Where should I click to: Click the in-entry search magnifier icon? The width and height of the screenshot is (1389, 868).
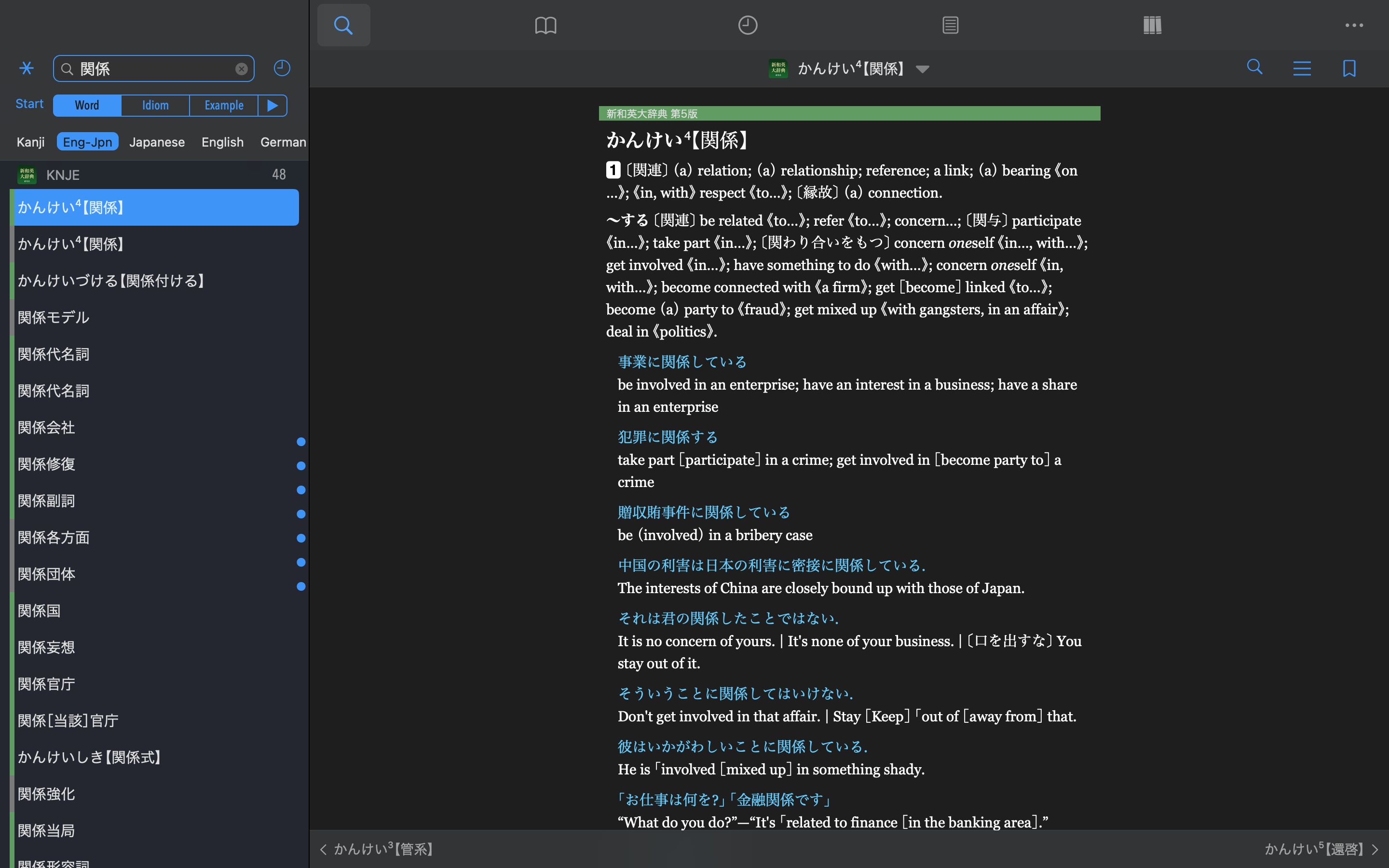(x=1255, y=68)
